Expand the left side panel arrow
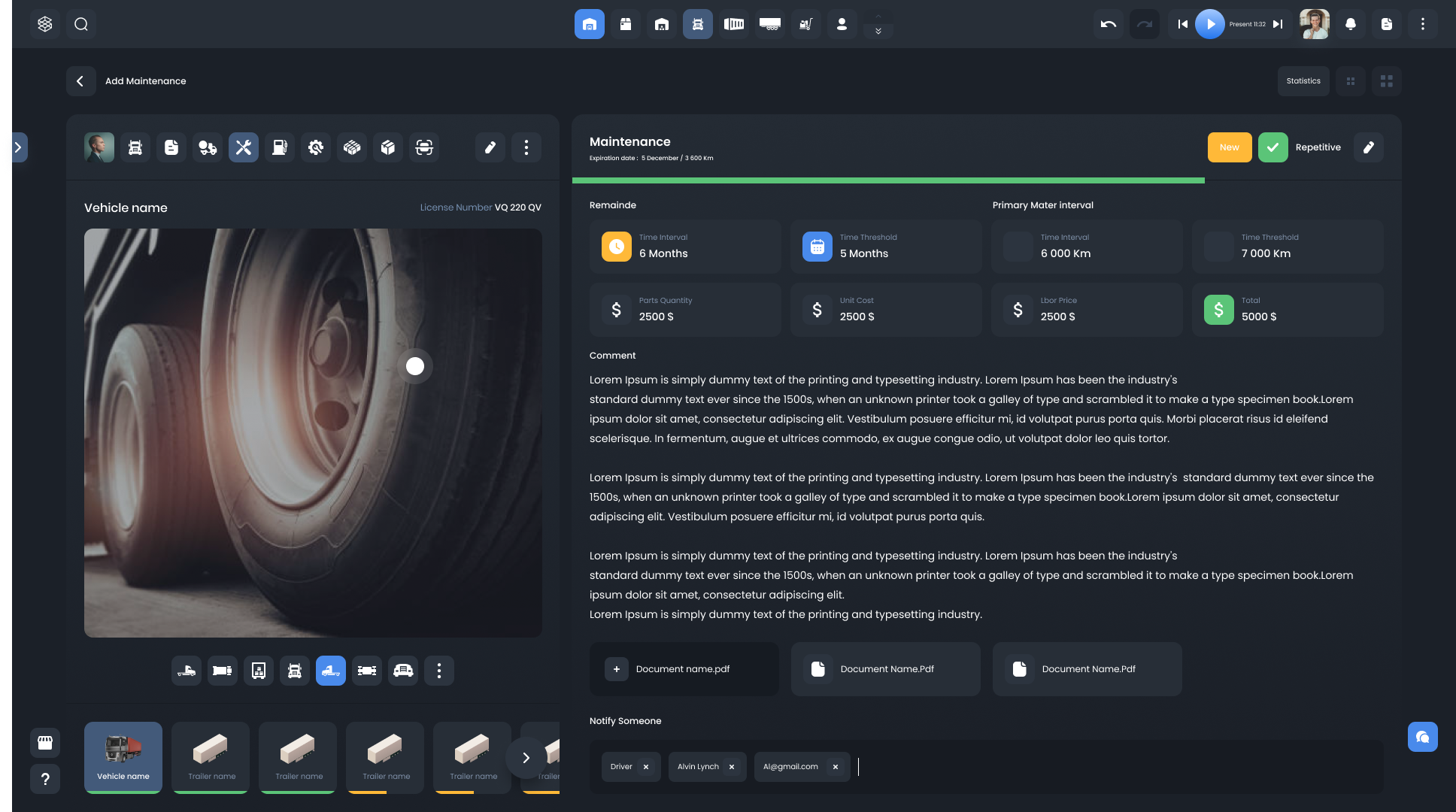Screen dimensions: 1456x812 coord(20,147)
